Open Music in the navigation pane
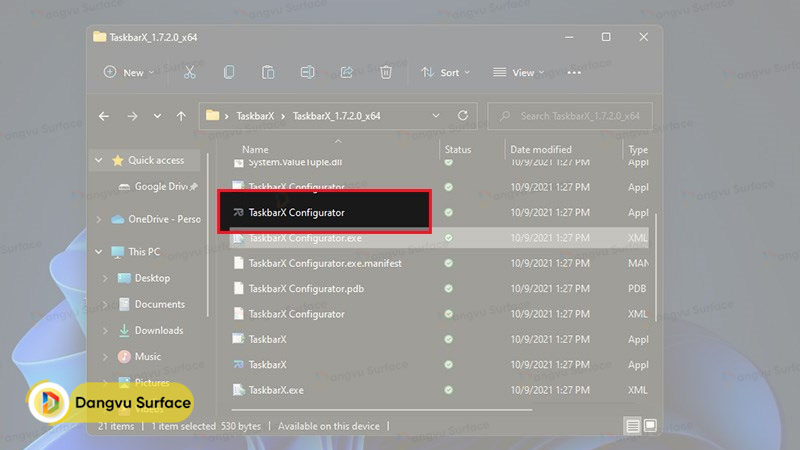The image size is (800, 450). (140, 357)
